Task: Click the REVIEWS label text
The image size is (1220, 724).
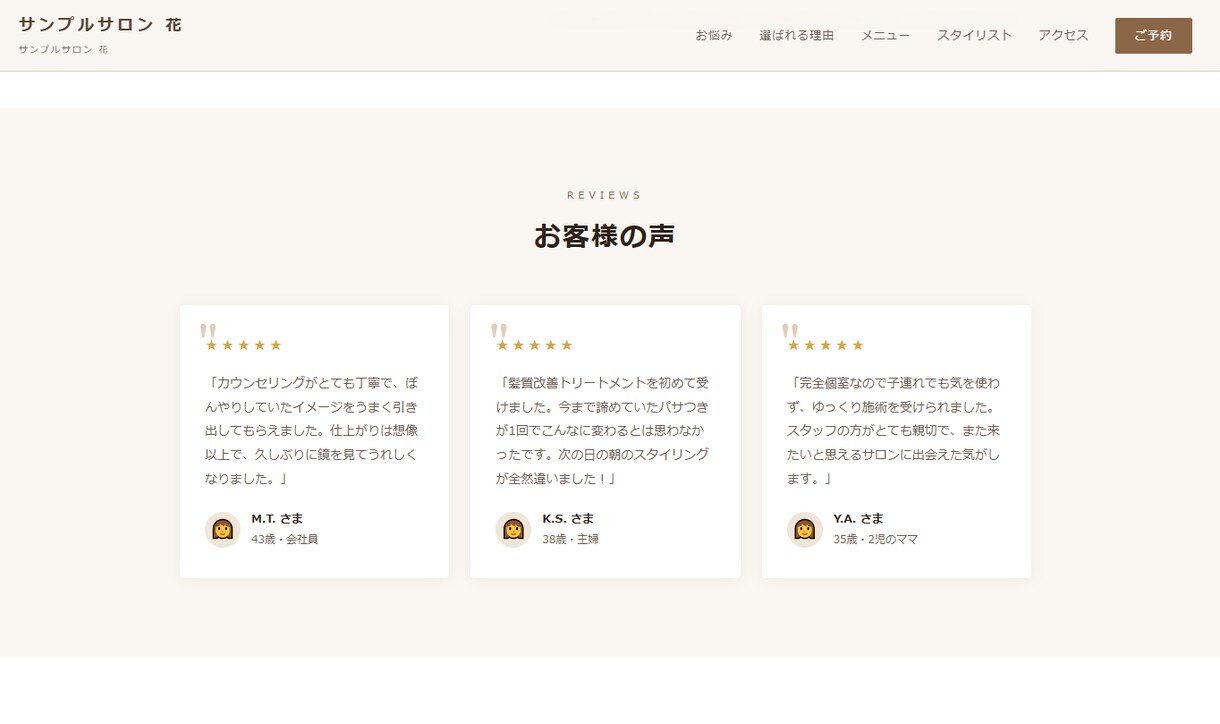Action: pyautogui.click(x=604, y=195)
